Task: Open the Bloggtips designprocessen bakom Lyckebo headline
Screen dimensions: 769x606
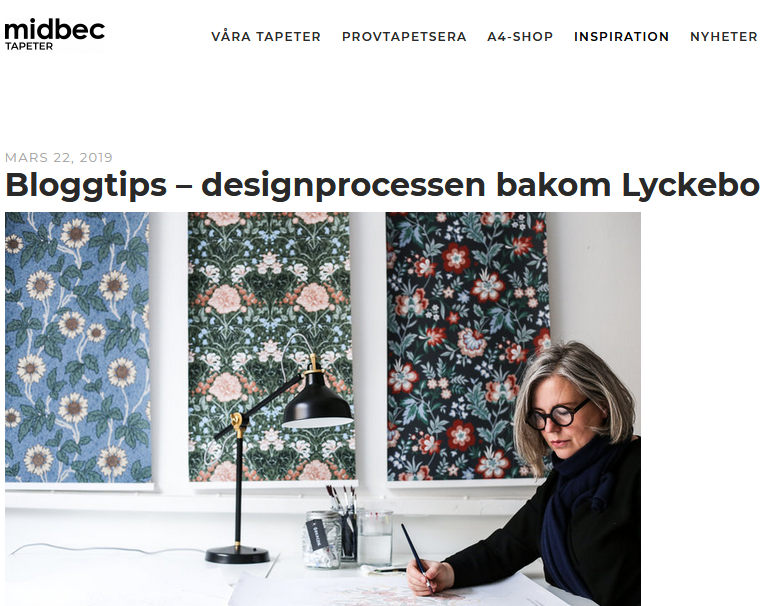Action: (382, 185)
